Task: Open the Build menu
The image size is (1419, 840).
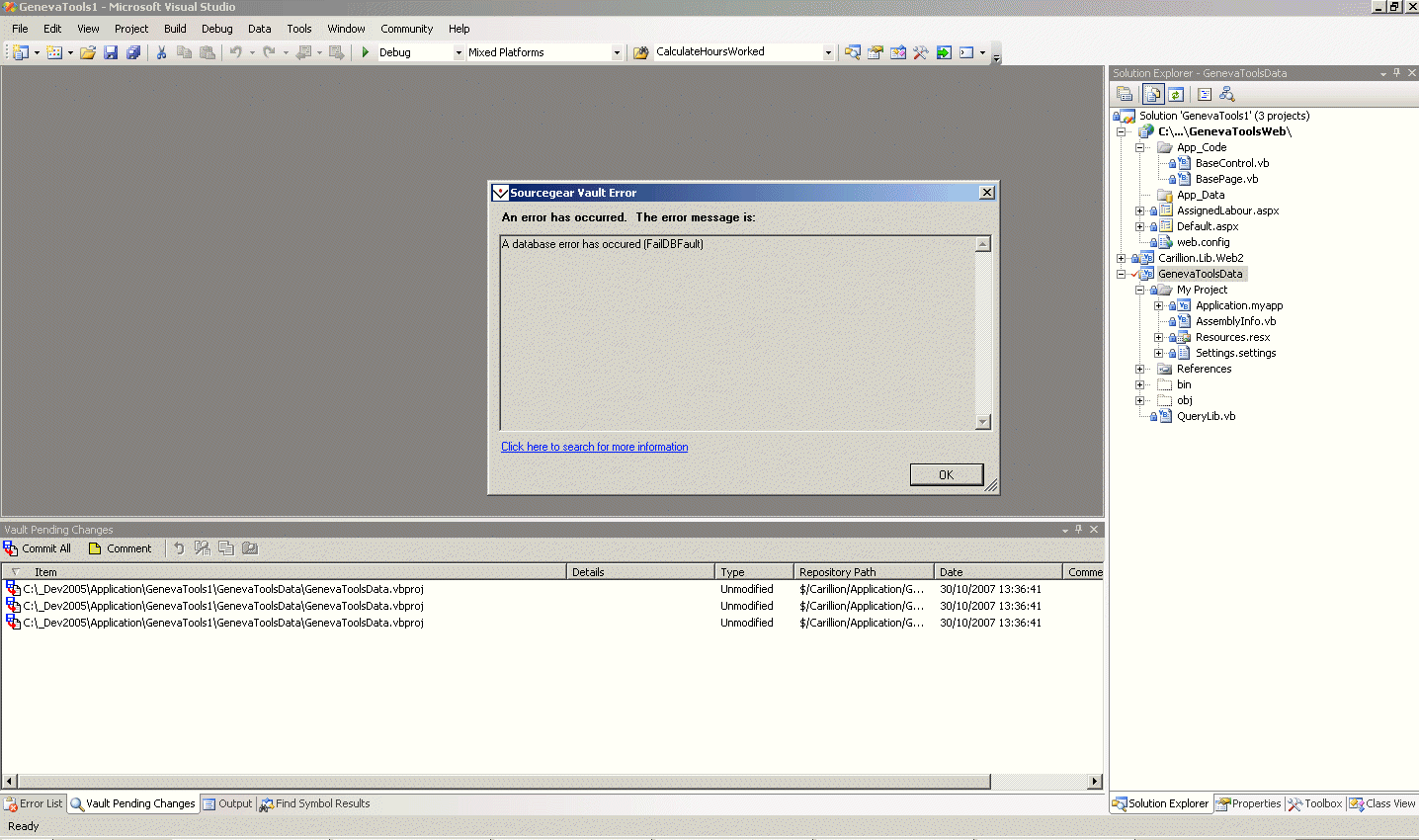Action: 175,29
